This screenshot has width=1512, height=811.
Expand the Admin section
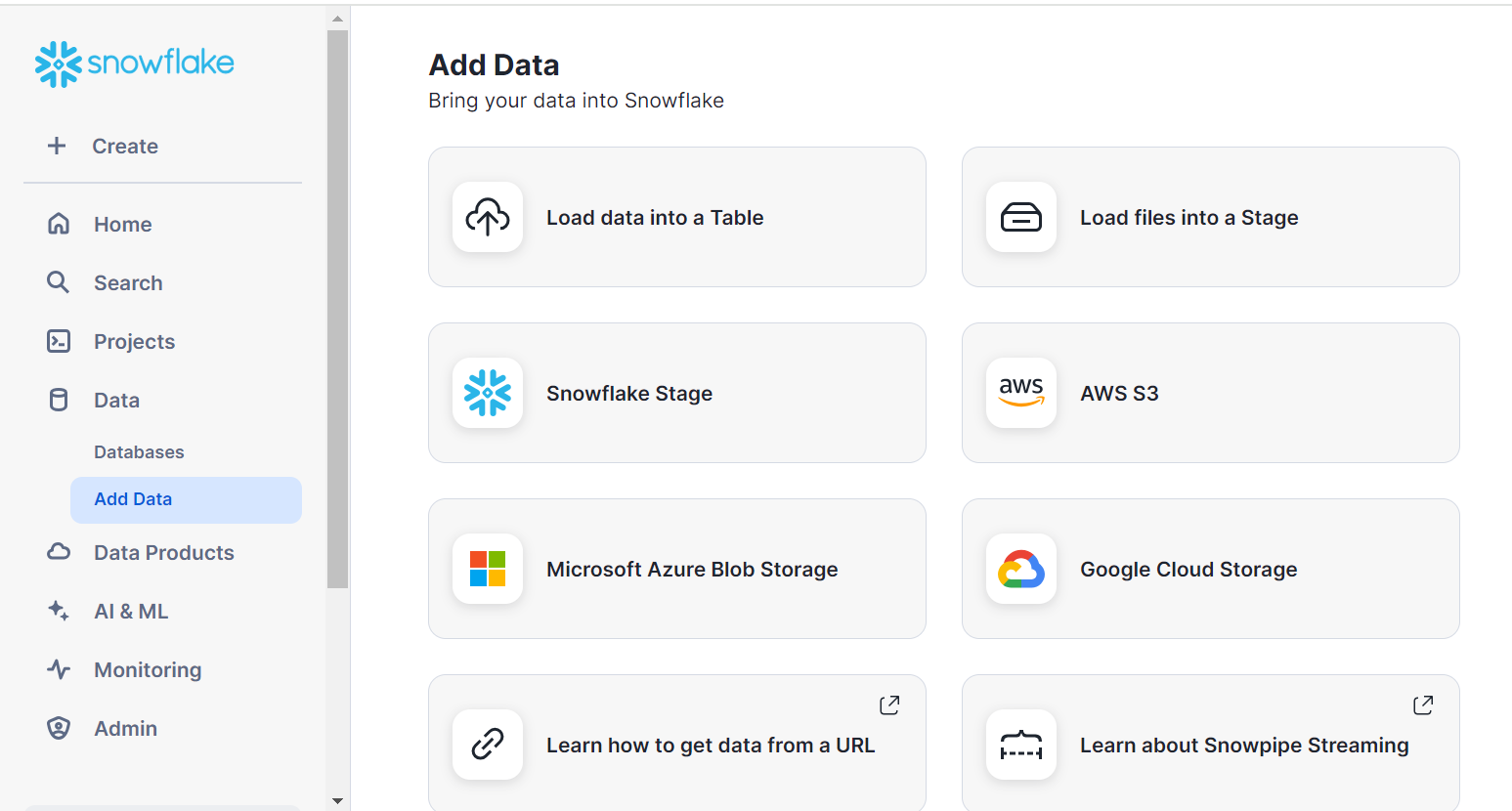(125, 728)
